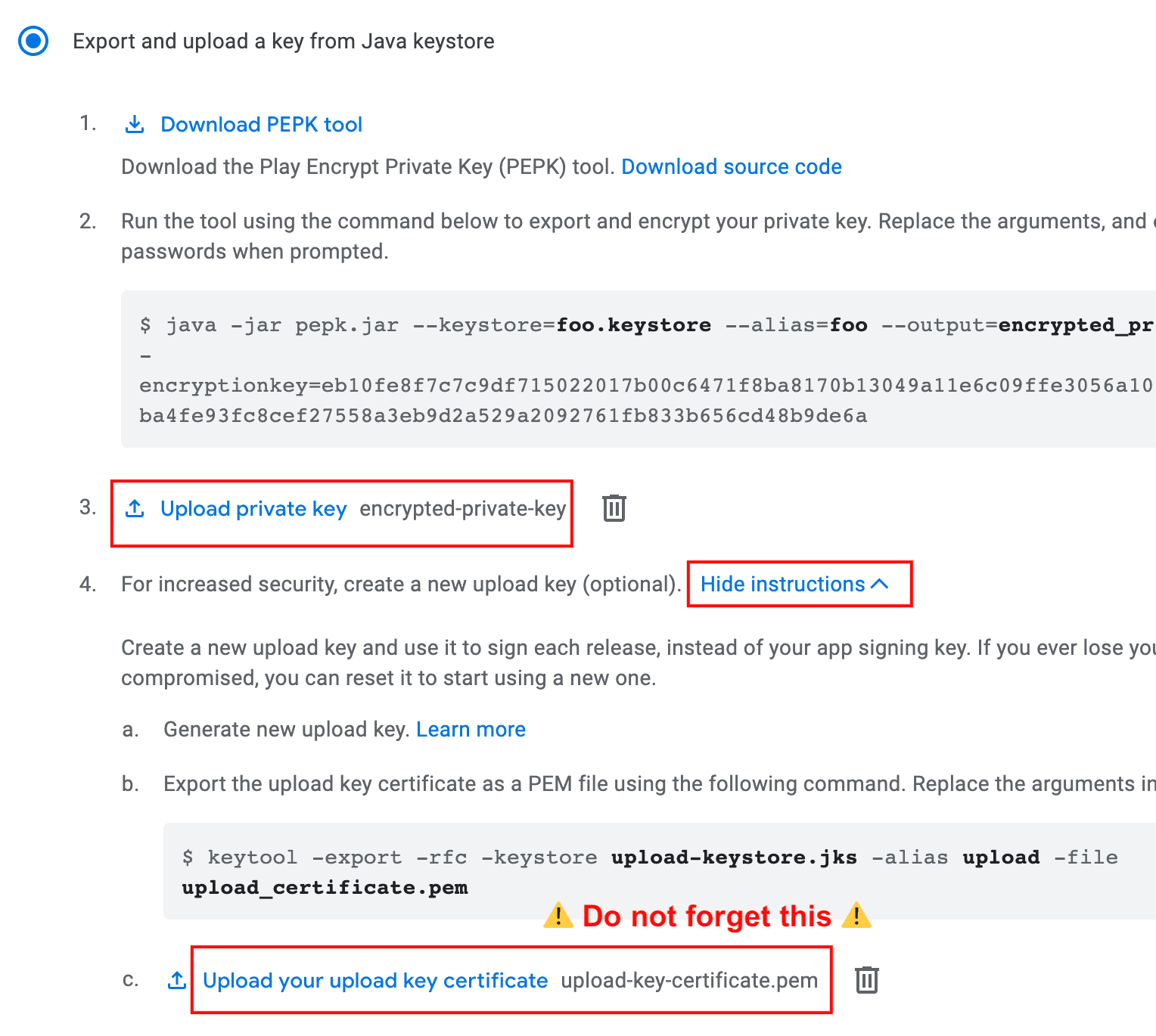Delete encrypted-private-key using its trash icon
The width and height of the screenshot is (1156, 1036).
click(614, 508)
